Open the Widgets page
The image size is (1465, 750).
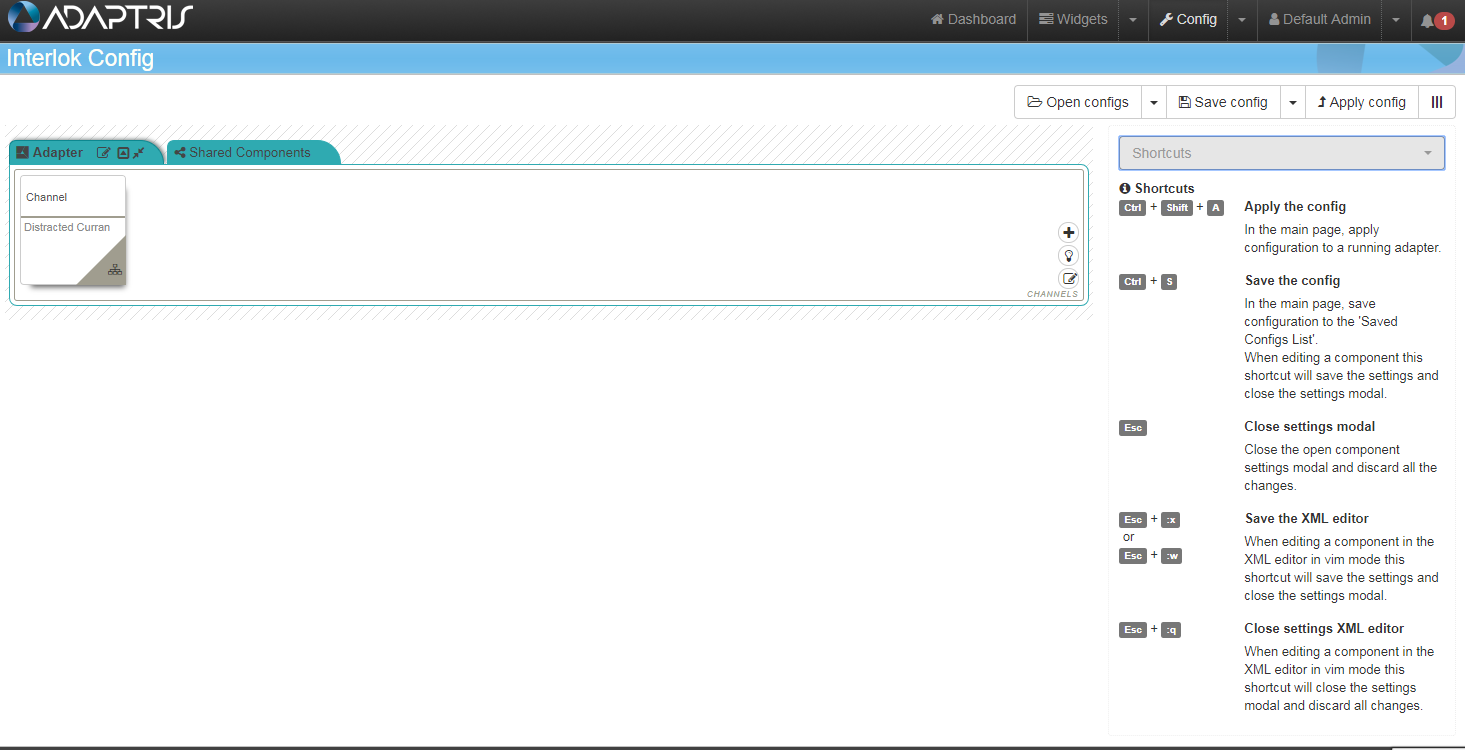coord(1074,20)
